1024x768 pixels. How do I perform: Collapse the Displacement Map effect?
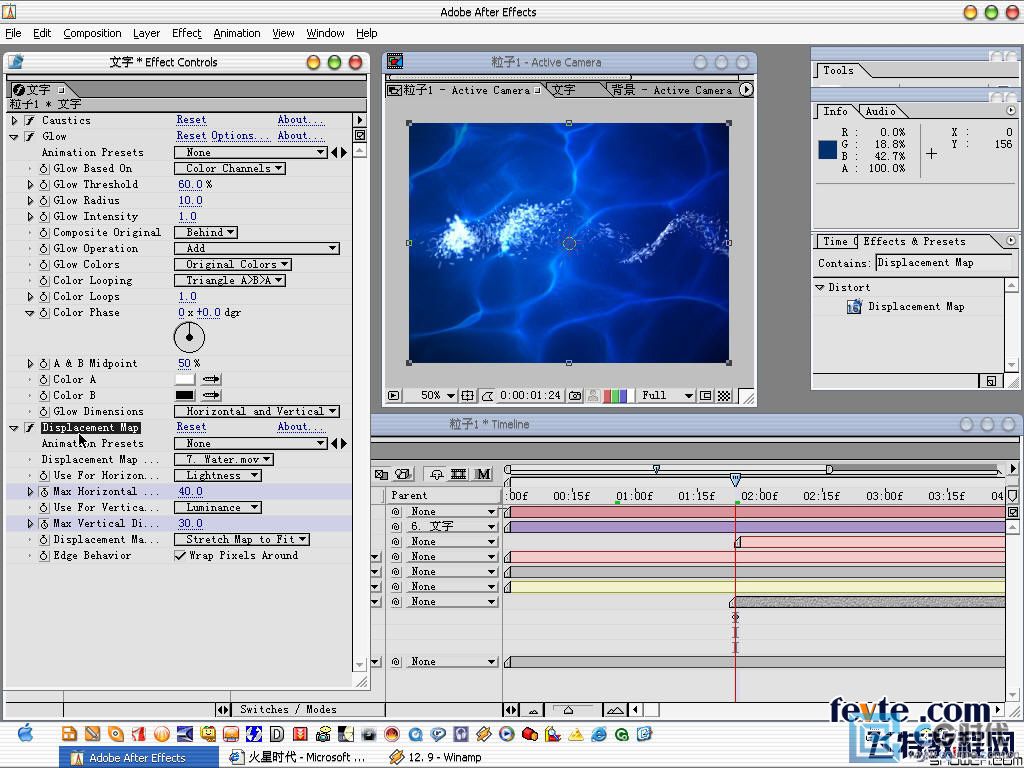(14, 428)
